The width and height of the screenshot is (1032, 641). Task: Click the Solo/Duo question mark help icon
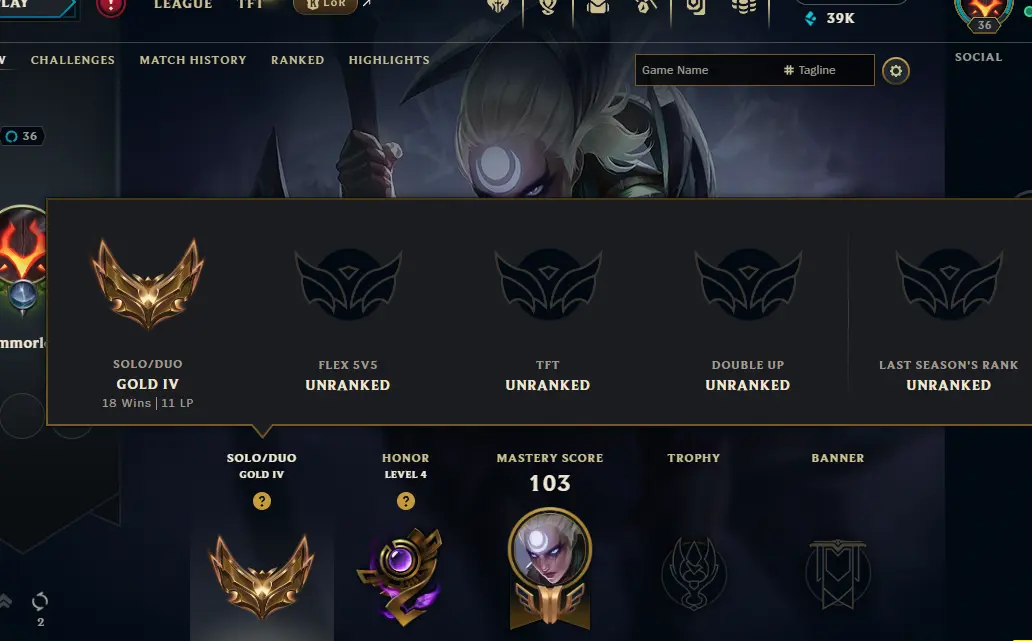tap(262, 501)
